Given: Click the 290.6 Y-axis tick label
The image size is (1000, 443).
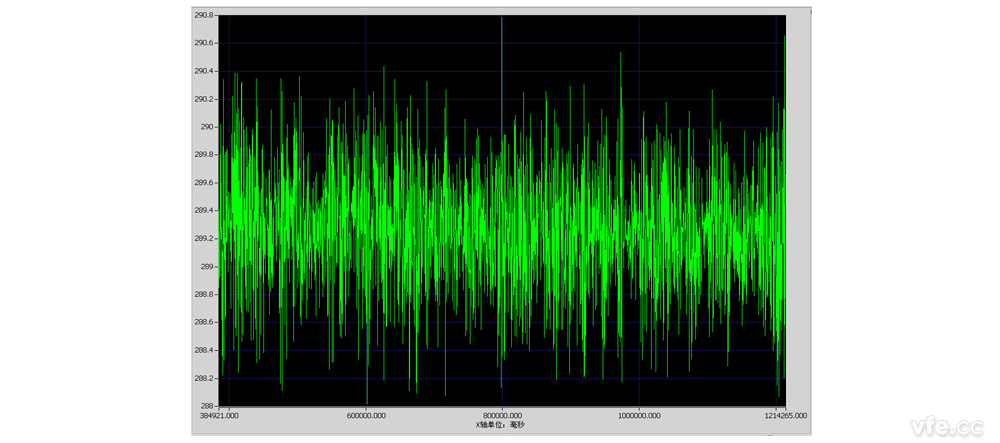Looking at the screenshot, I should tap(204, 43).
